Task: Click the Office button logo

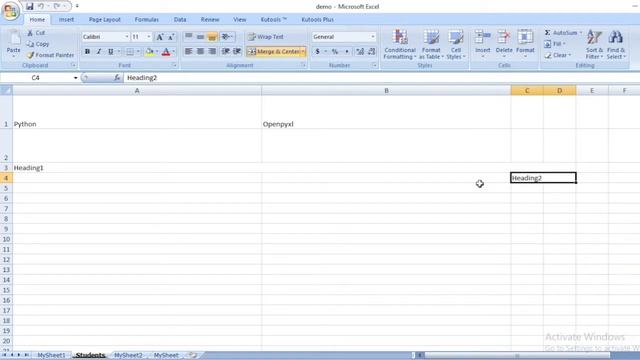Action: [11, 10]
